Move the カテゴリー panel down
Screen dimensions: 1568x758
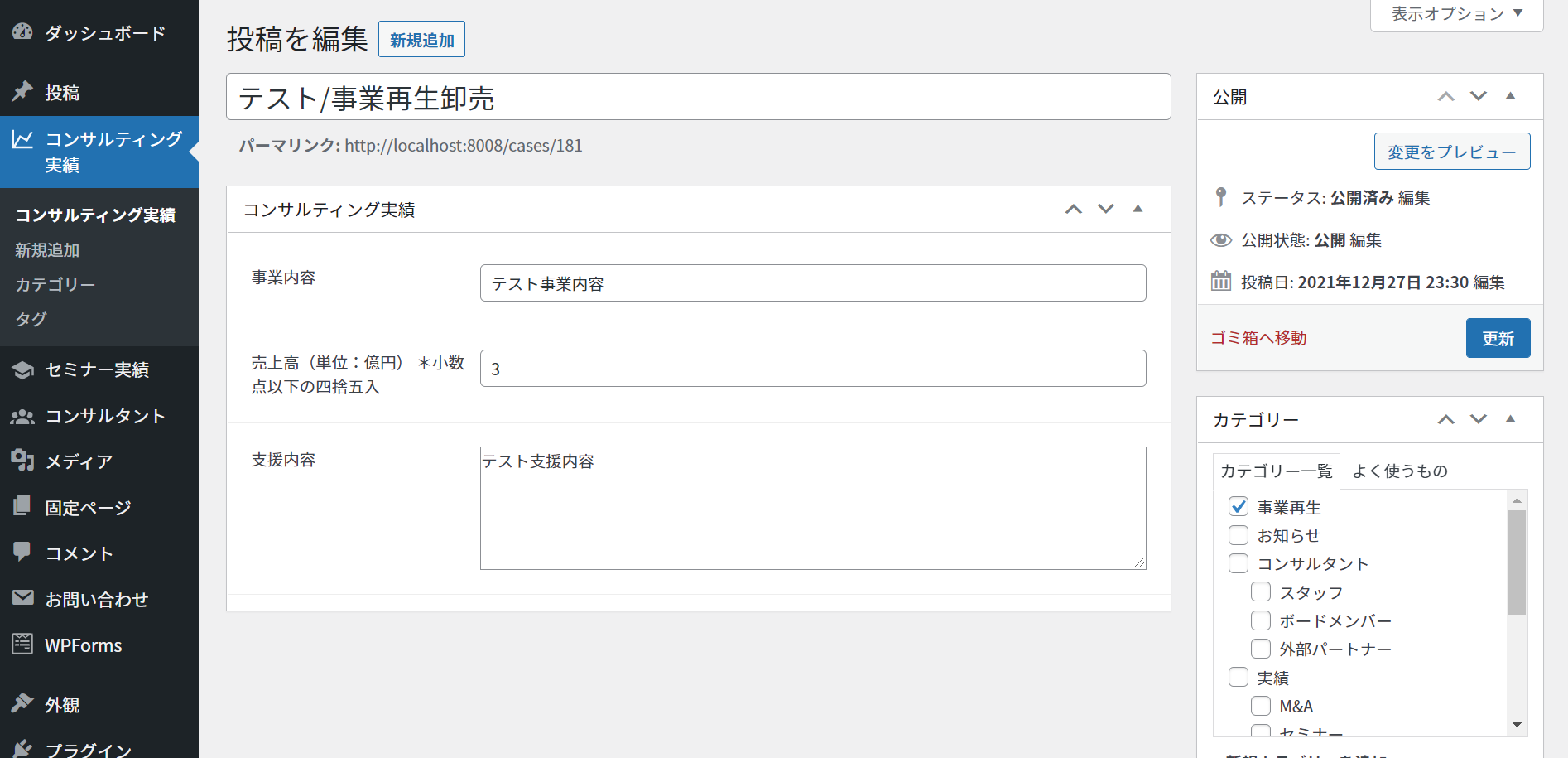[1479, 419]
